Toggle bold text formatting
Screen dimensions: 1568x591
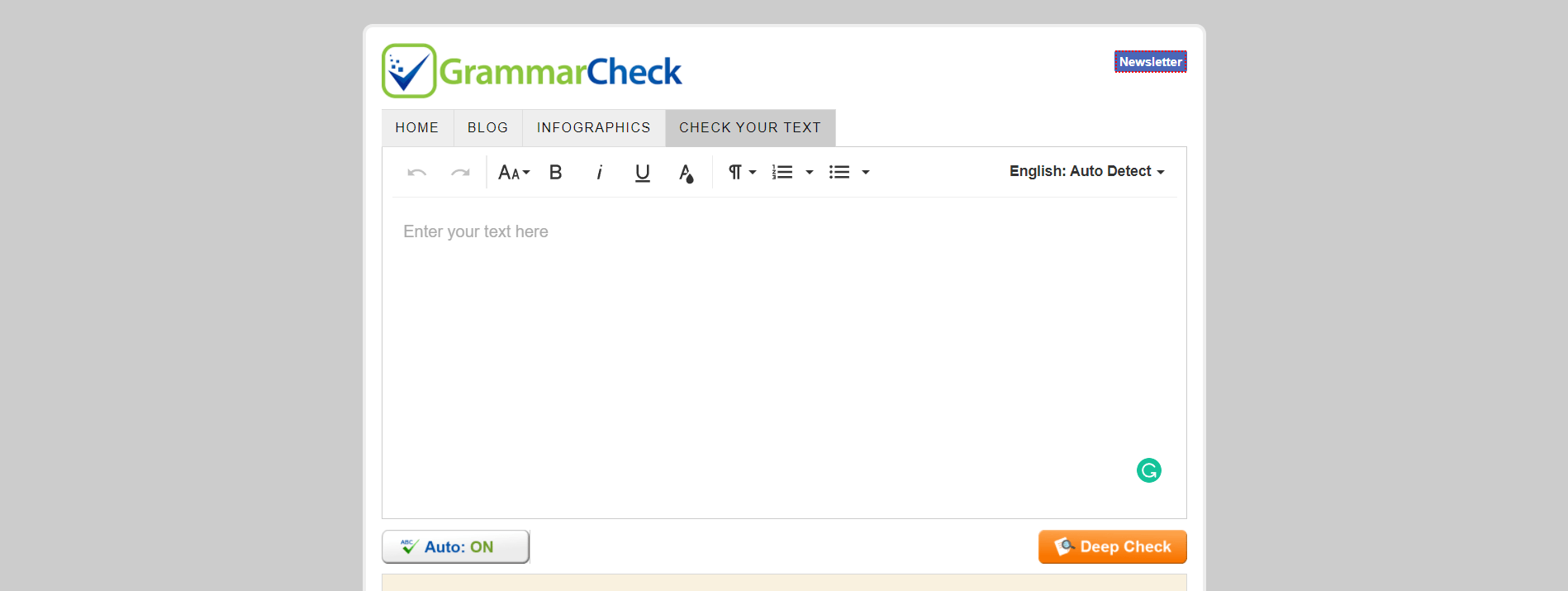pos(555,172)
